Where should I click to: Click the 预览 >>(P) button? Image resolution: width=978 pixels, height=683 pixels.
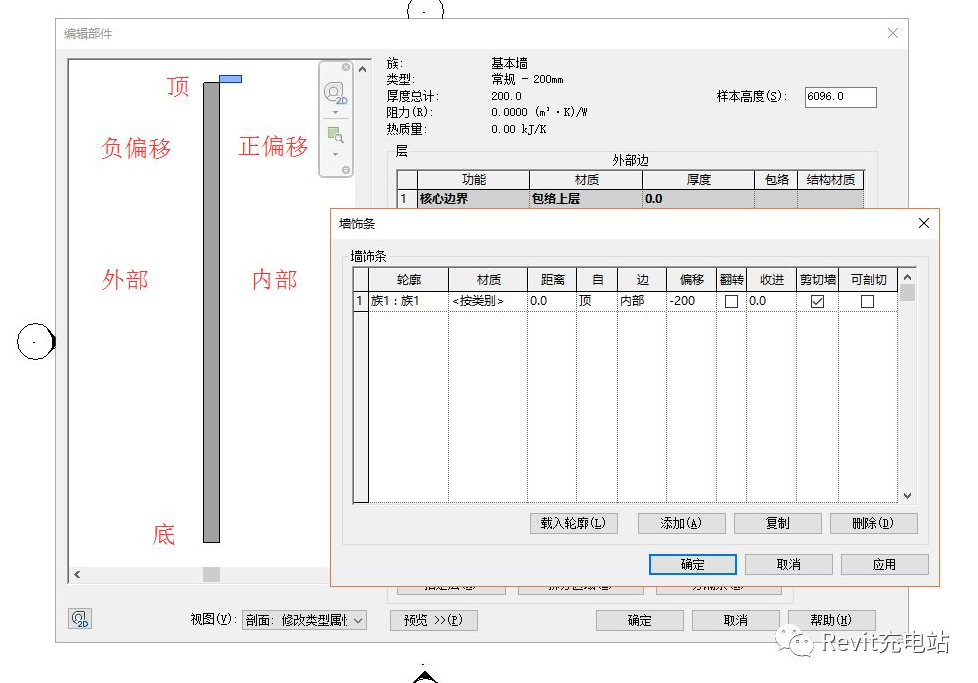[x=433, y=621]
